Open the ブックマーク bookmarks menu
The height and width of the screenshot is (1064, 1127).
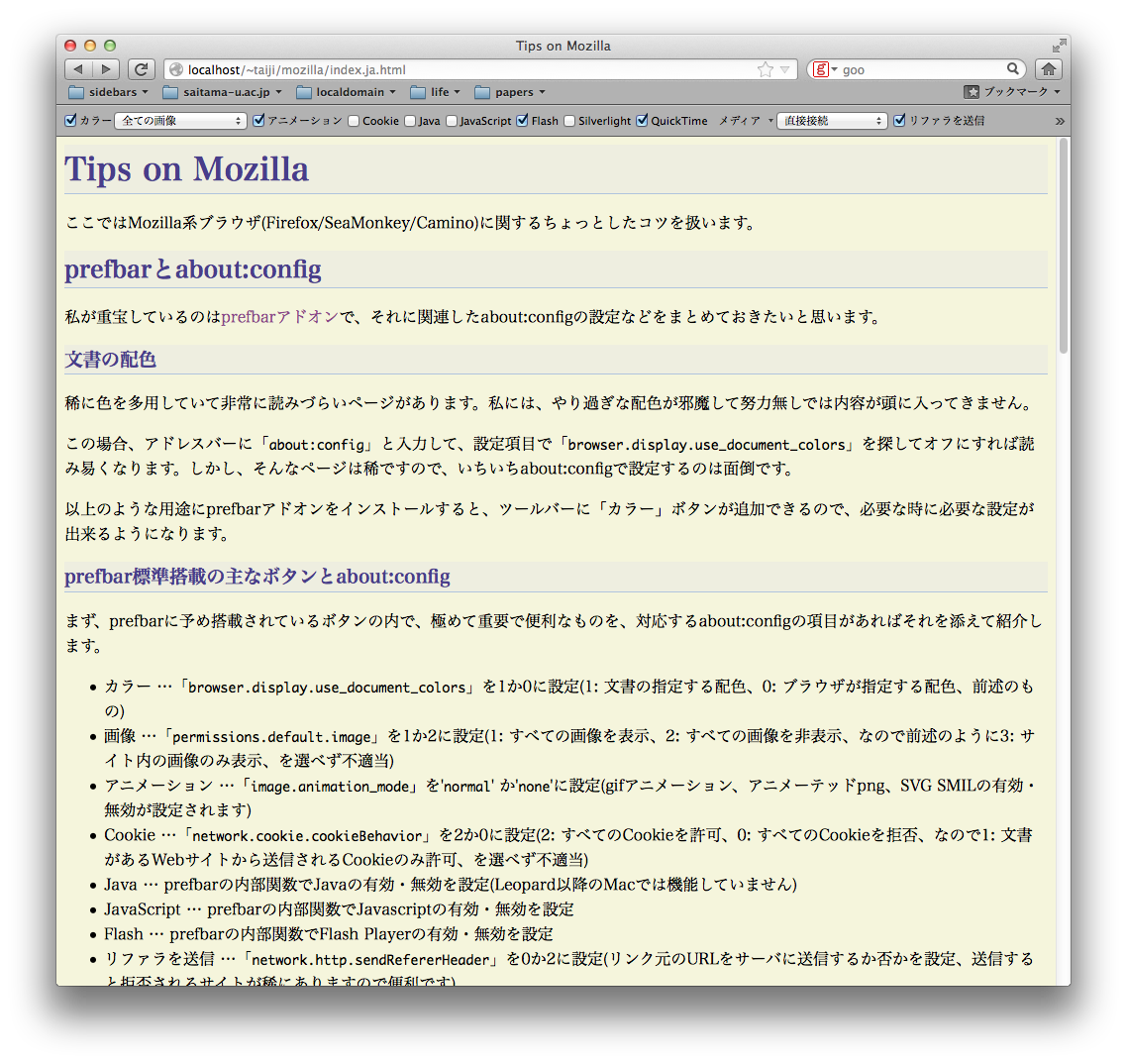1012,92
